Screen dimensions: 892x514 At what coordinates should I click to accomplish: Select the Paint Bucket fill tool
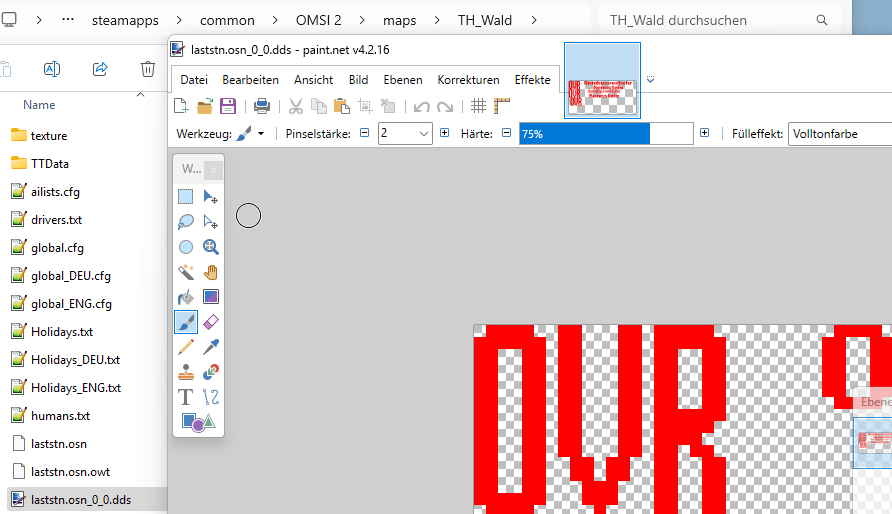point(186,297)
